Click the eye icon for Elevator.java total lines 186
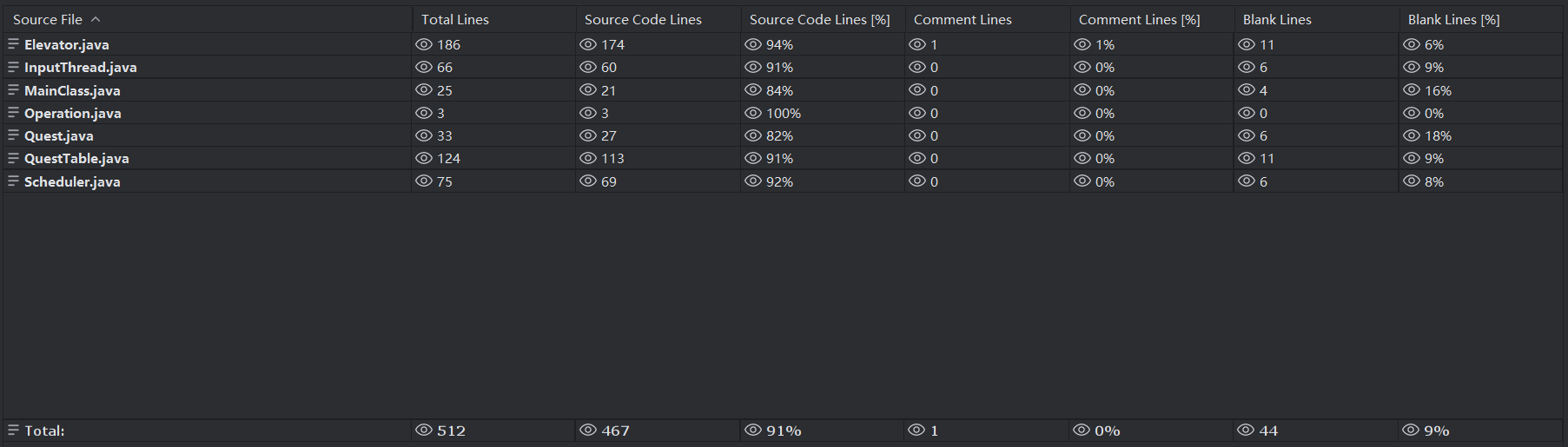Screen dimensions: 1568x447 [424, 44]
